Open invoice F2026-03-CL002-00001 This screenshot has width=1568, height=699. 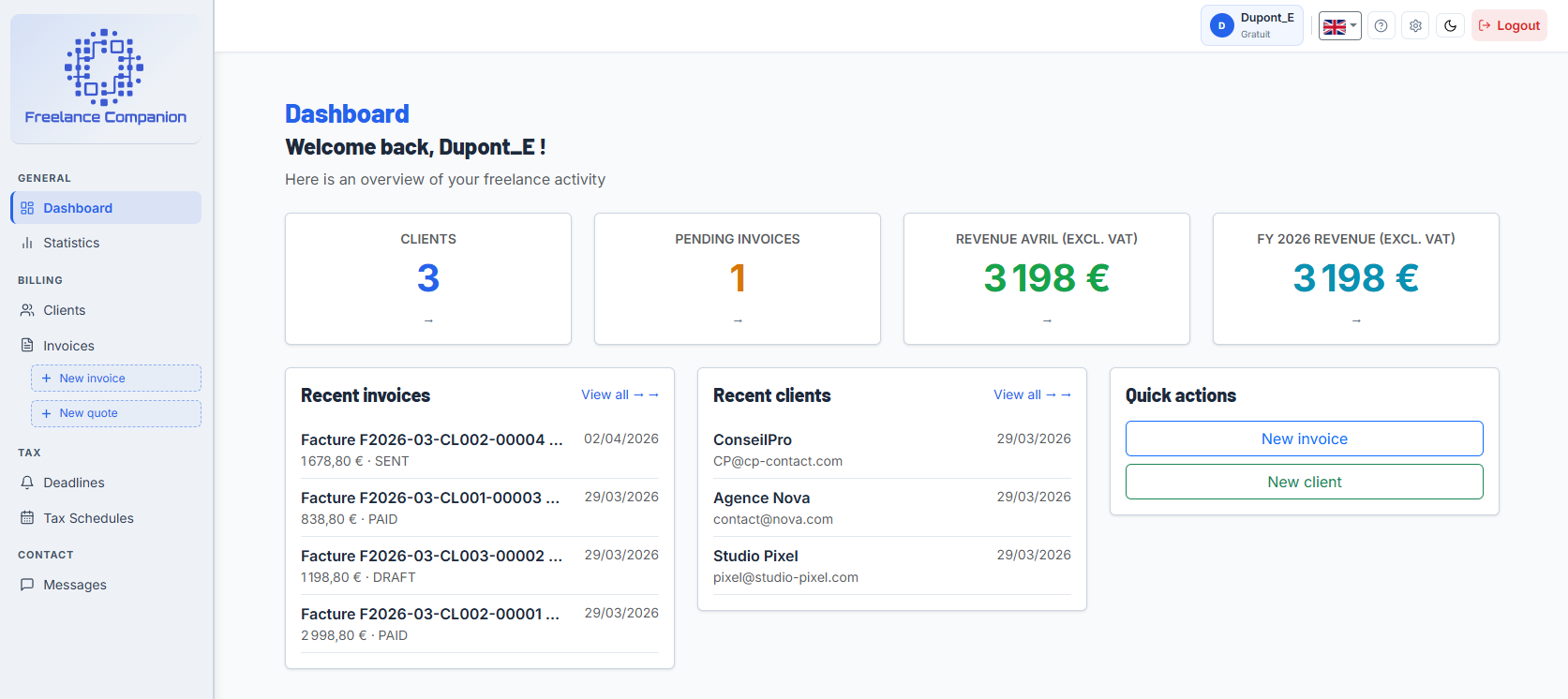480,624
